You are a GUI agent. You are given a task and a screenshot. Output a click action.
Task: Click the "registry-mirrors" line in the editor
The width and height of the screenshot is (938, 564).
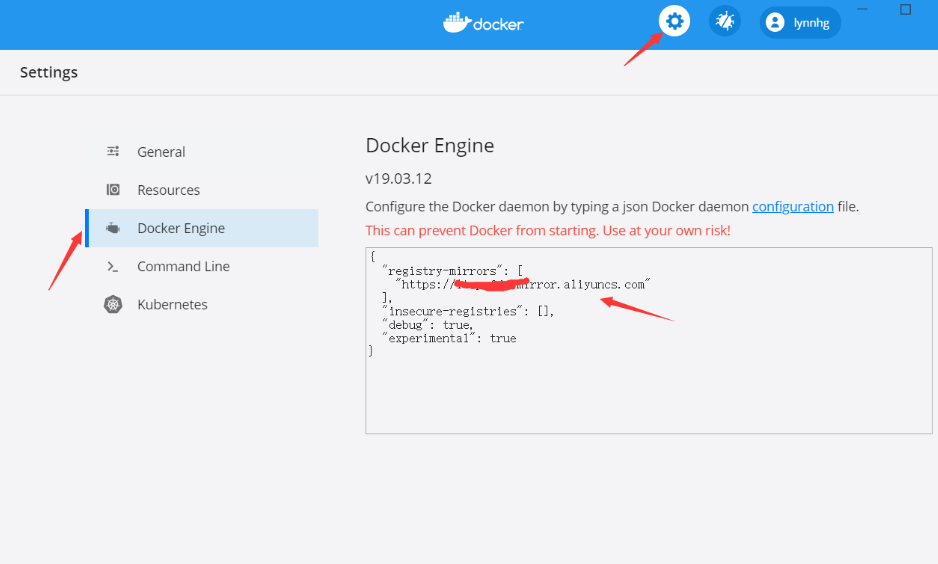(452, 271)
